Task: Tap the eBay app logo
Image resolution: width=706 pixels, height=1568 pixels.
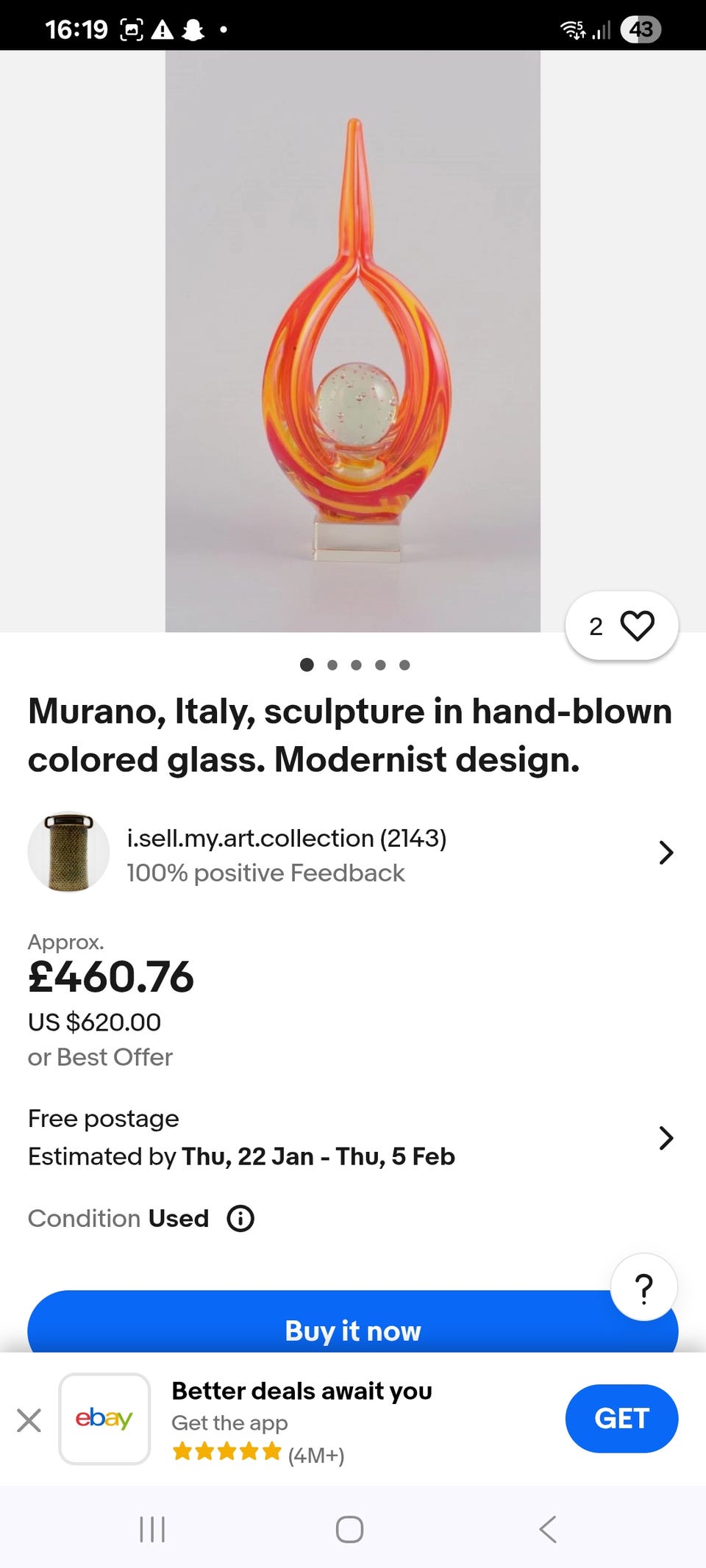Action: pyautogui.click(x=104, y=1418)
